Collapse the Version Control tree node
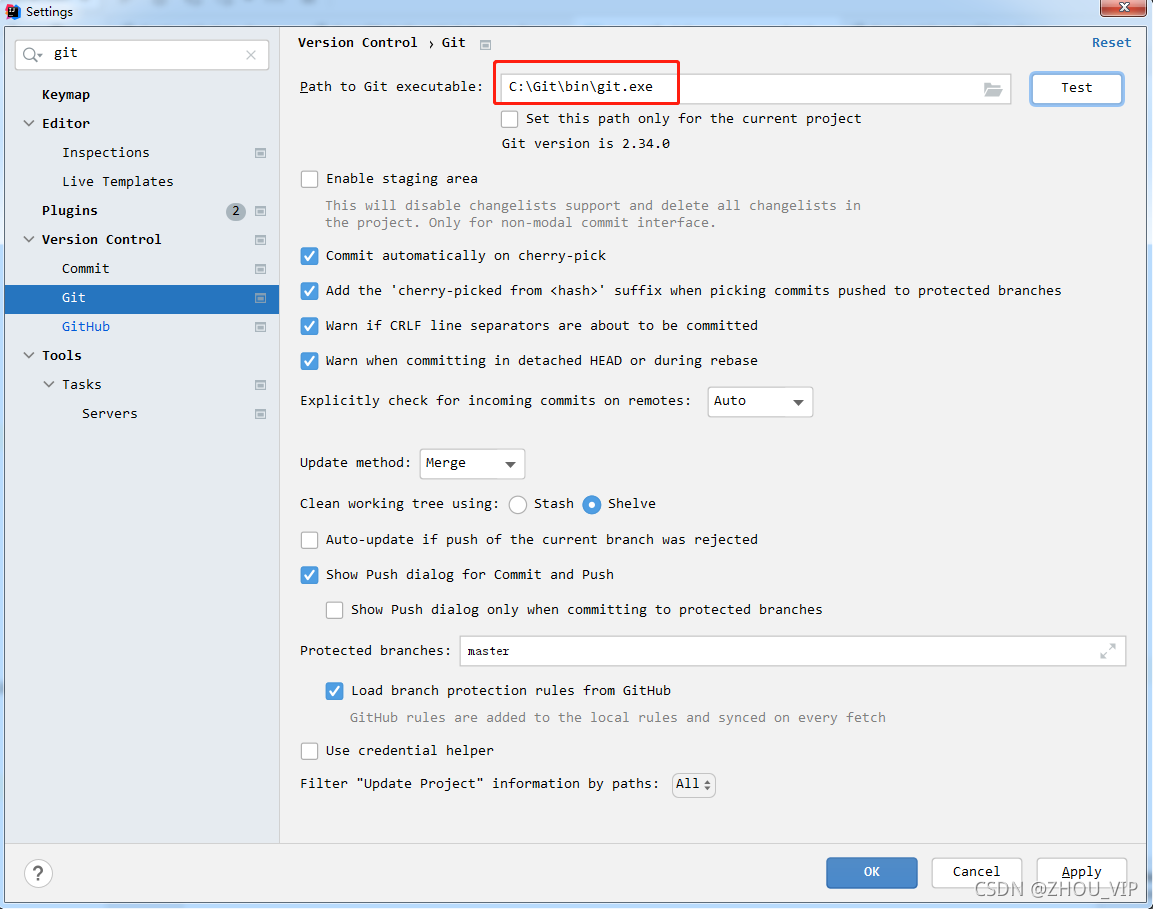1153x909 pixels. click(x=29, y=240)
